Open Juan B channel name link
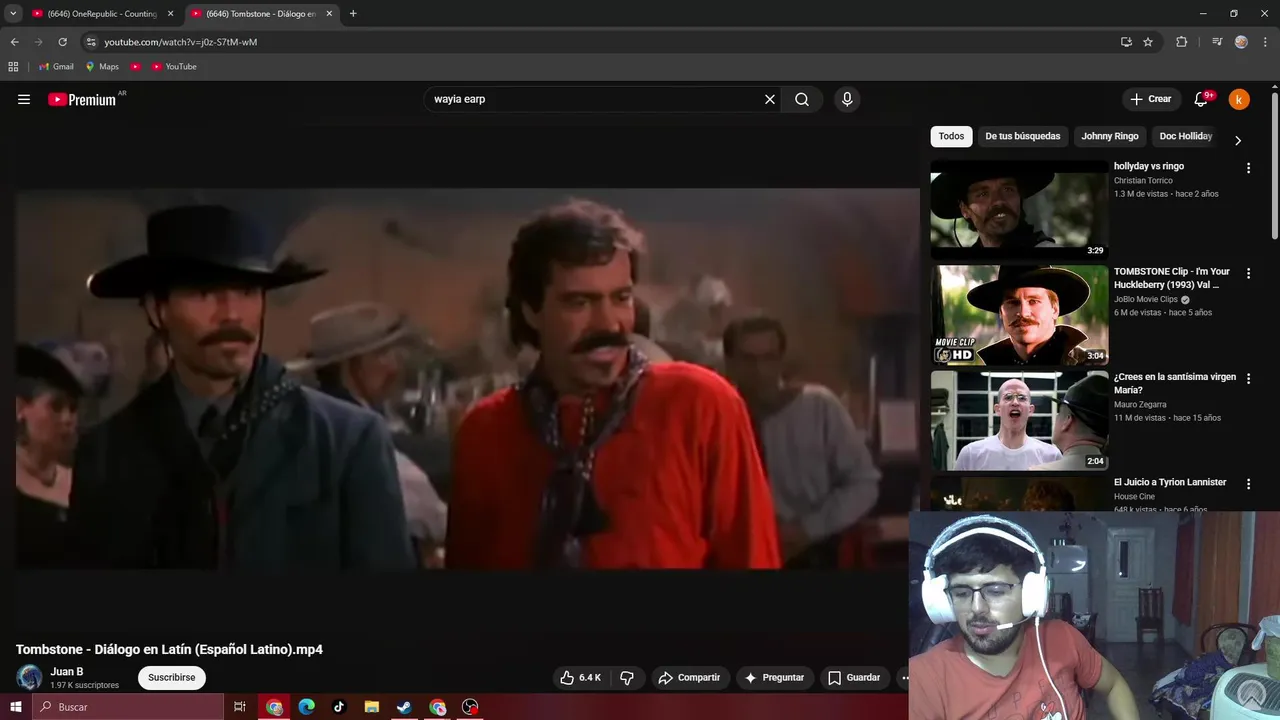 pyautogui.click(x=67, y=671)
